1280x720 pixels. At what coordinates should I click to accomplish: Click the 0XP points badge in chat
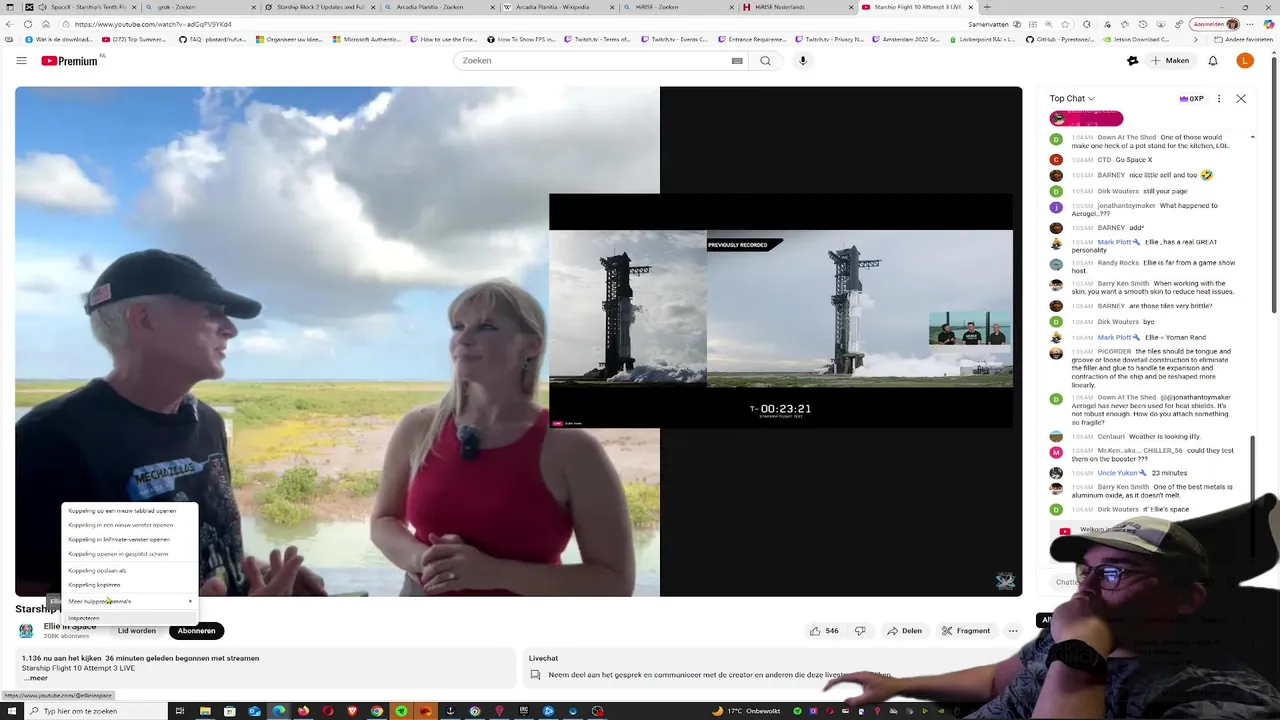pos(1192,99)
